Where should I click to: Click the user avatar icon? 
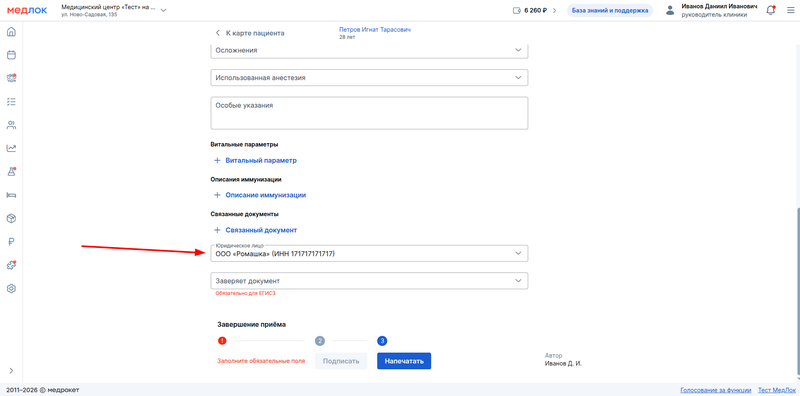670,10
